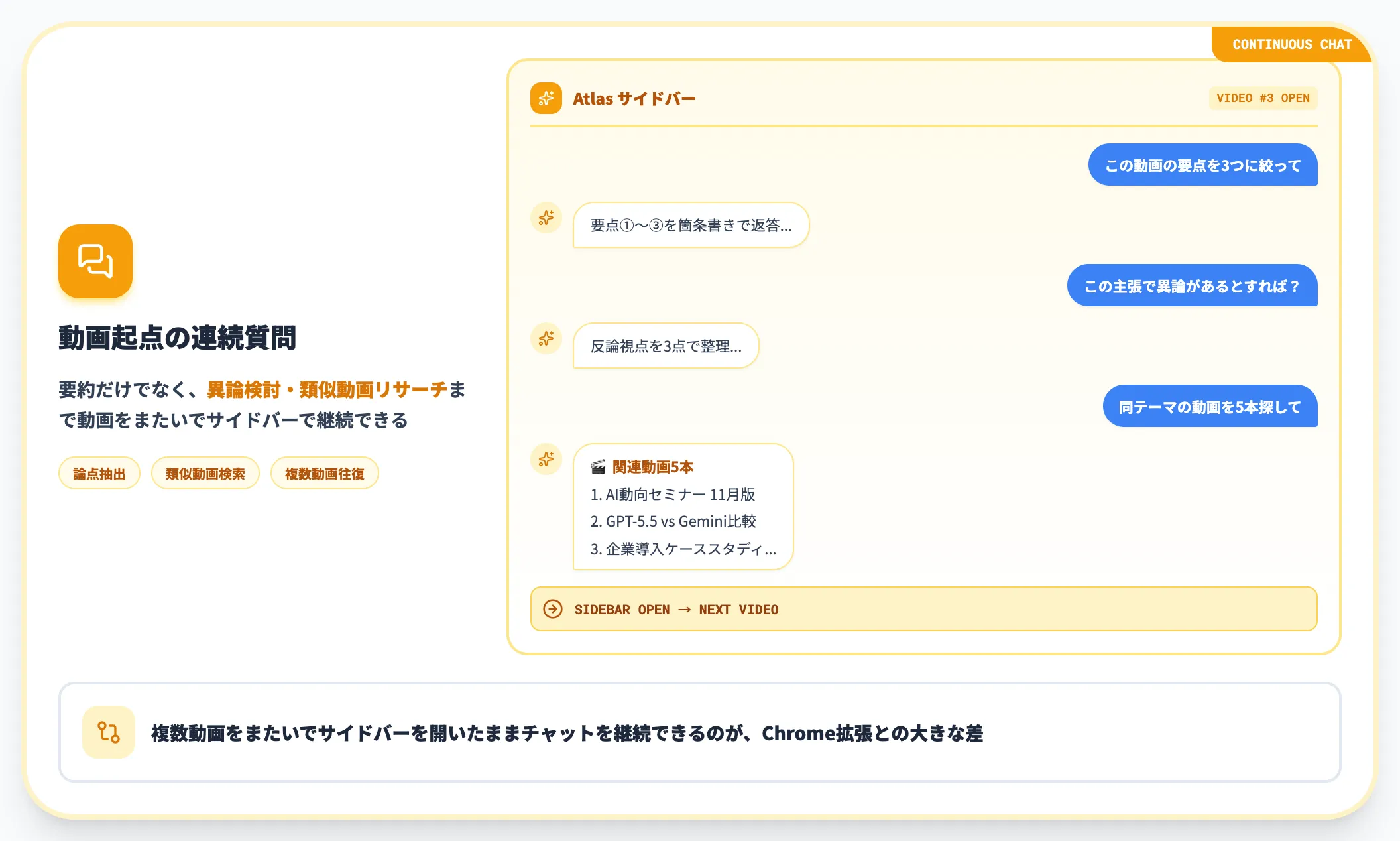The image size is (1400, 841).
Task: Open list item 企業導入ケーススタディ...
Action: point(683,549)
